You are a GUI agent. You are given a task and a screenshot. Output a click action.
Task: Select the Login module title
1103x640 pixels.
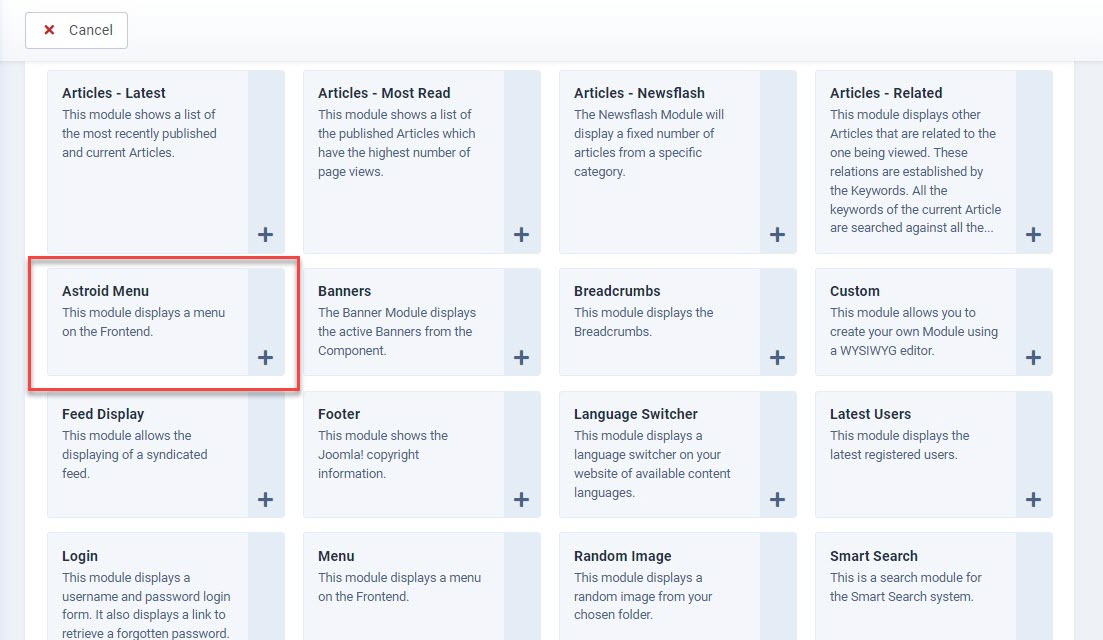coord(79,556)
